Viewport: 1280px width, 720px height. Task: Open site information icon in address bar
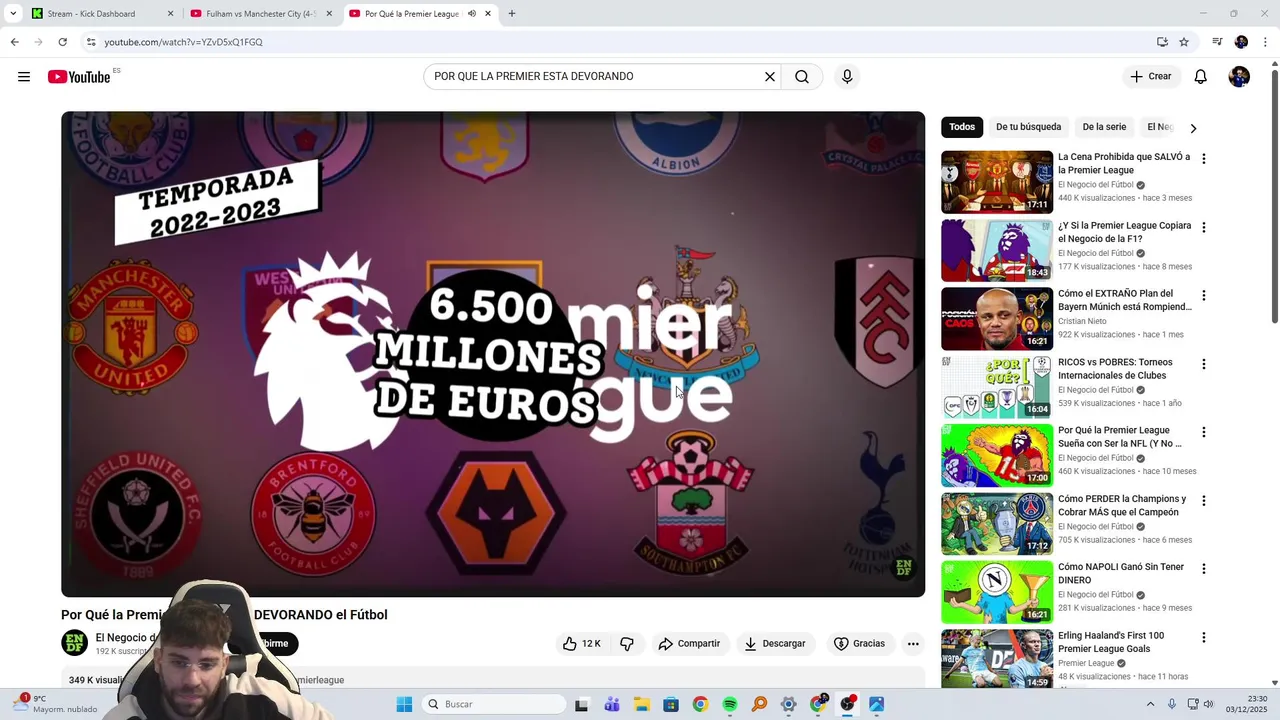[91, 42]
